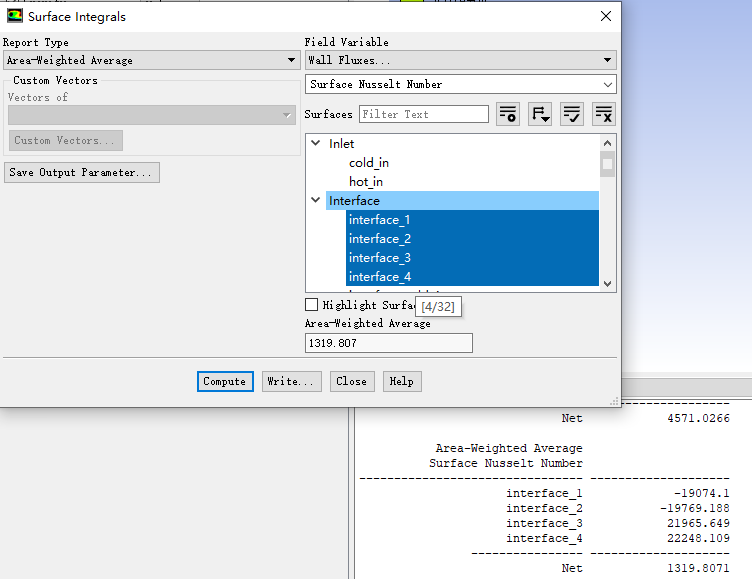The height and width of the screenshot is (579, 752).
Task: Click the Write... button
Action: coord(292,381)
